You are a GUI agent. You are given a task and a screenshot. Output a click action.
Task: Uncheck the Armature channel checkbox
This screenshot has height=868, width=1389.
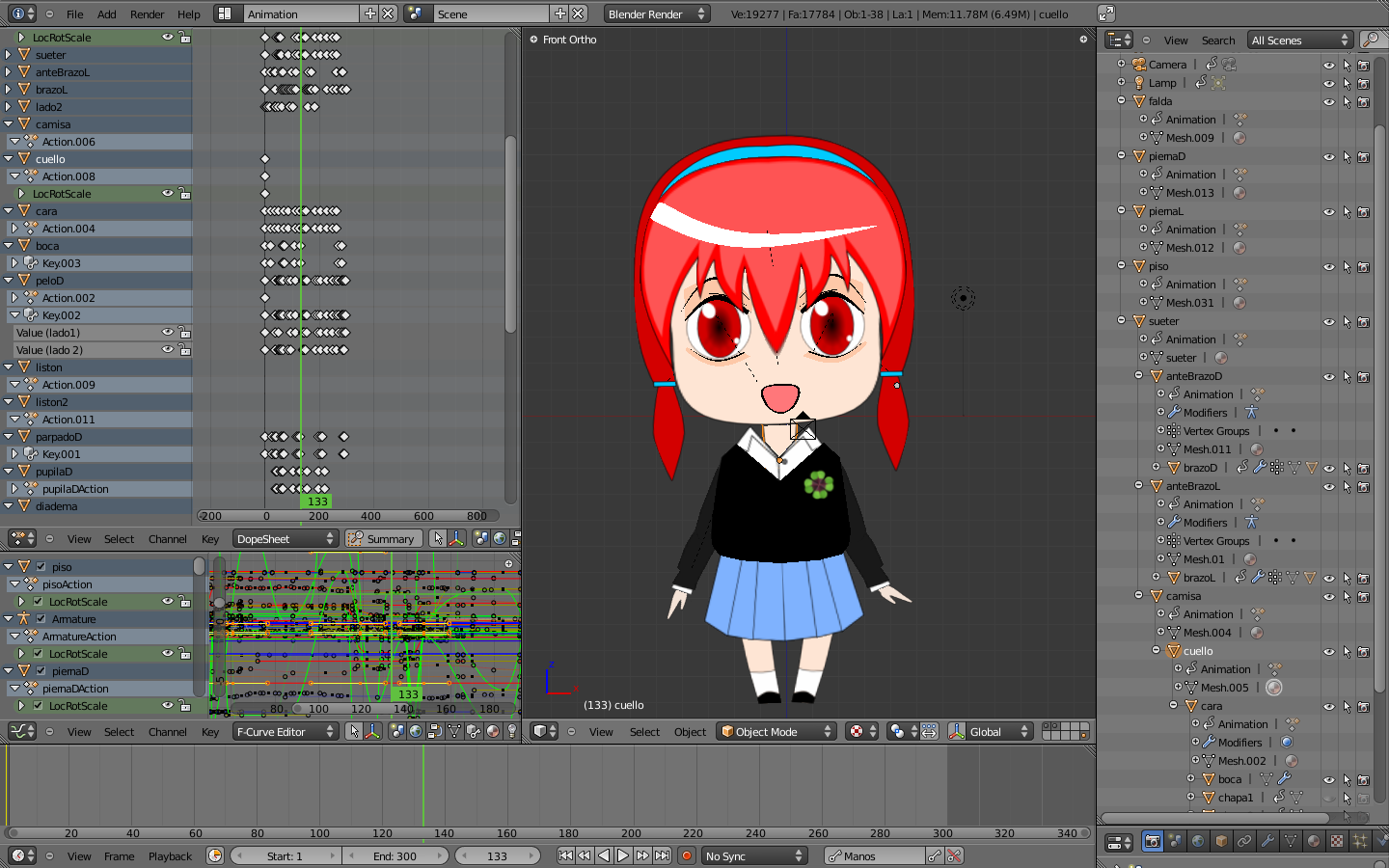tap(41, 619)
